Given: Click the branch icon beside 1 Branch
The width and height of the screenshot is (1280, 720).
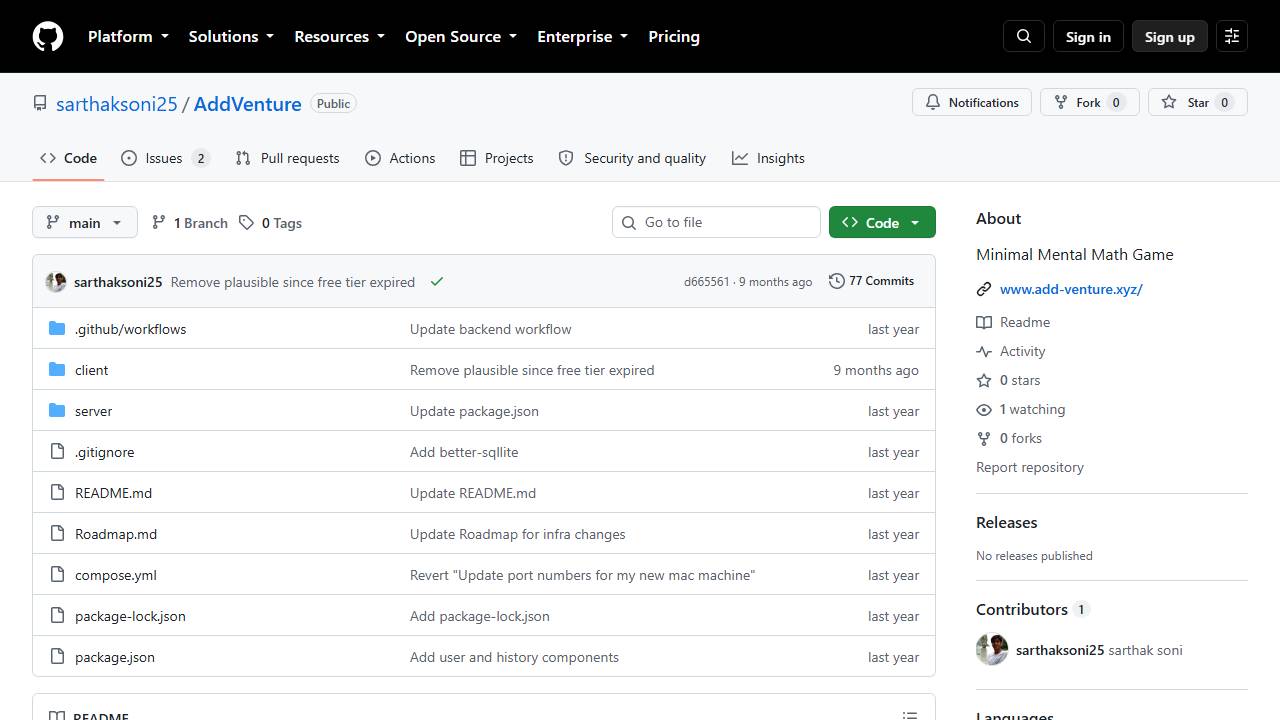Looking at the screenshot, I should pyautogui.click(x=158, y=223).
